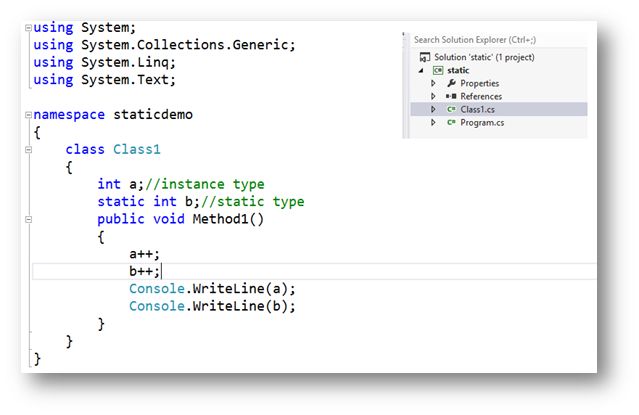This screenshot has width=639, height=415.
Task: Click the C# file icon for Program.cs
Action: [451, 122]
